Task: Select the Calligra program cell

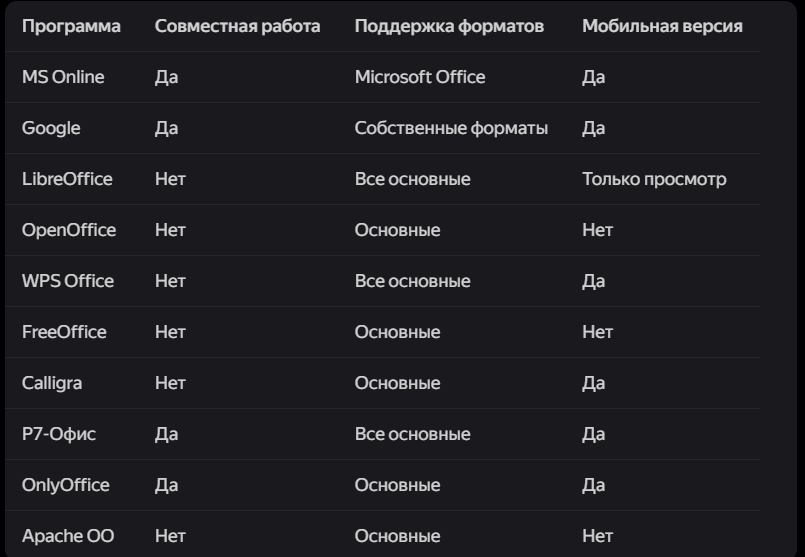Action: tap(52, 383)
